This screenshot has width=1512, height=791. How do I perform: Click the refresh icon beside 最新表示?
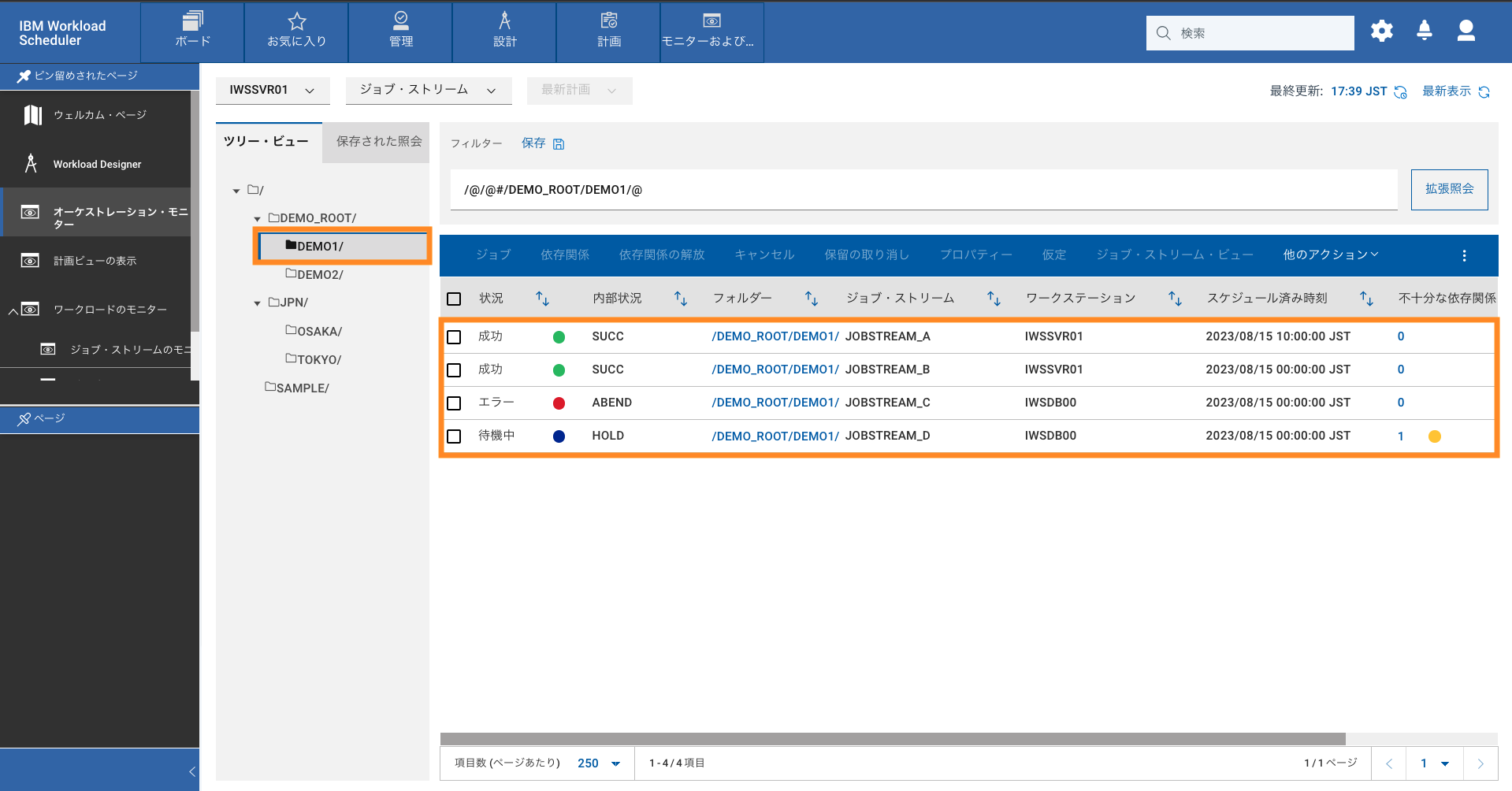tap(1484, 92)
